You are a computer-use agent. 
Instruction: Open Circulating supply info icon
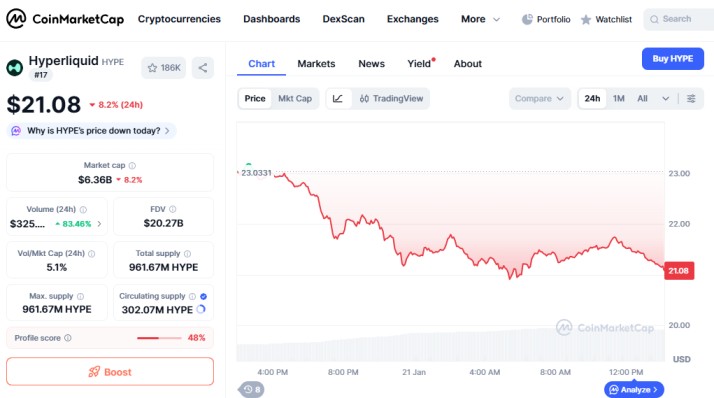(192, 296)
